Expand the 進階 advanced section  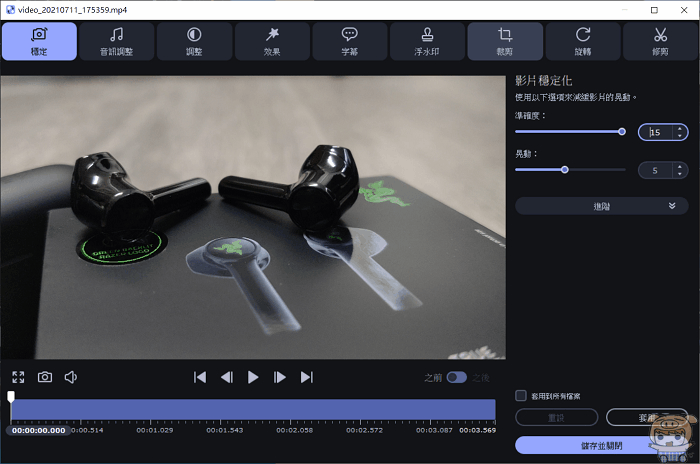tap(601, 206)
